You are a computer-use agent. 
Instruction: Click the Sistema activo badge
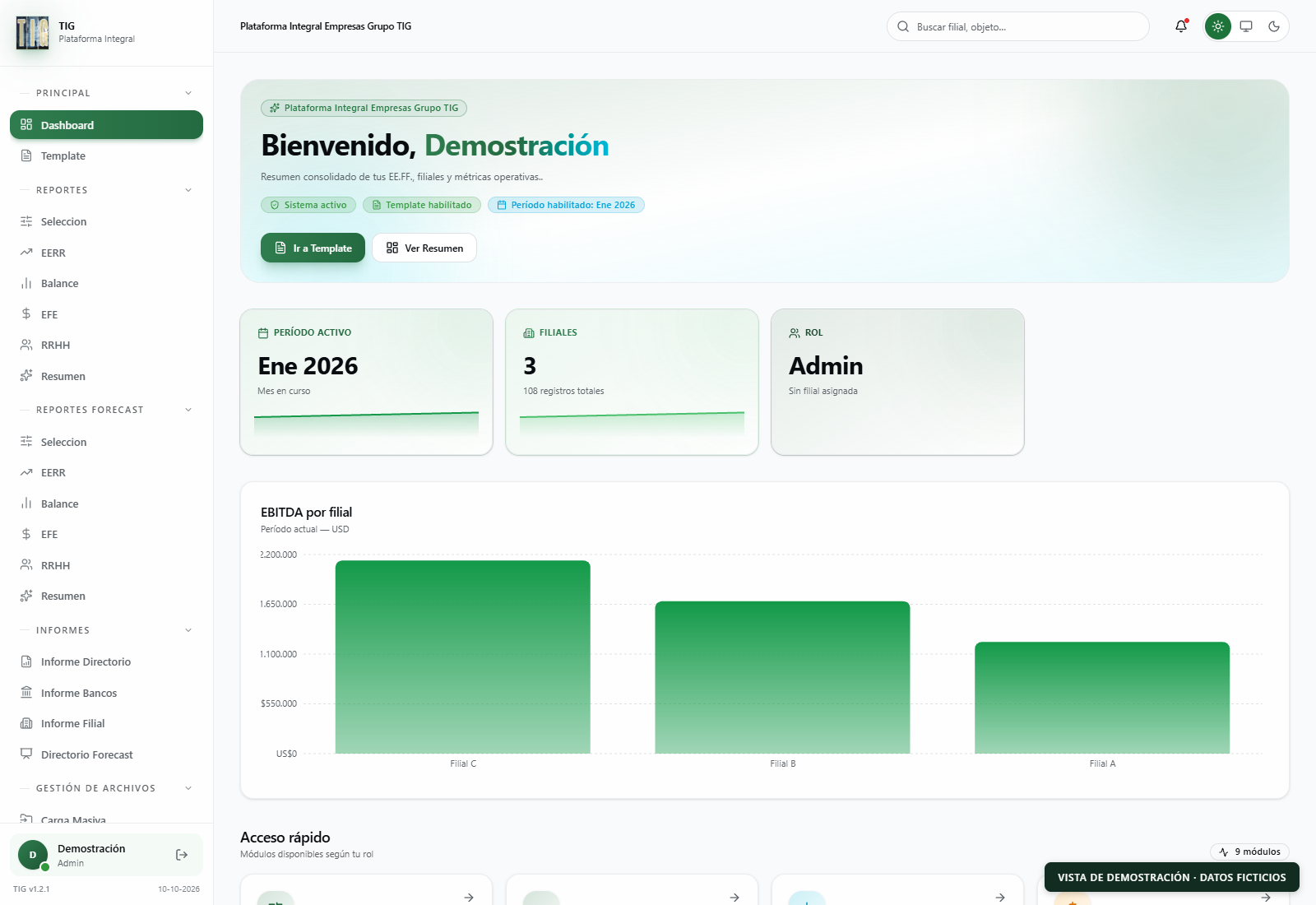[x=308, y=205]
